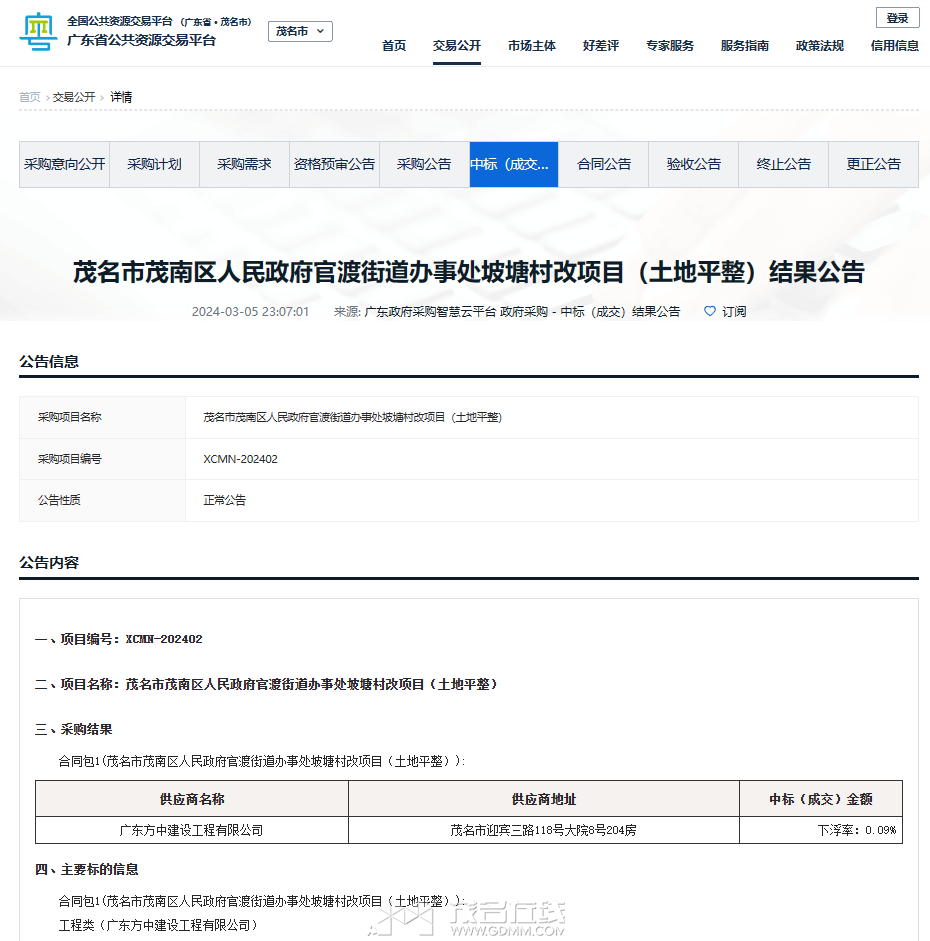The width and height of the screenshot is (930, 941).
Task: Click the 四、主要标的信息 heading
Action: pyautogui.click(x=86, y=869)
